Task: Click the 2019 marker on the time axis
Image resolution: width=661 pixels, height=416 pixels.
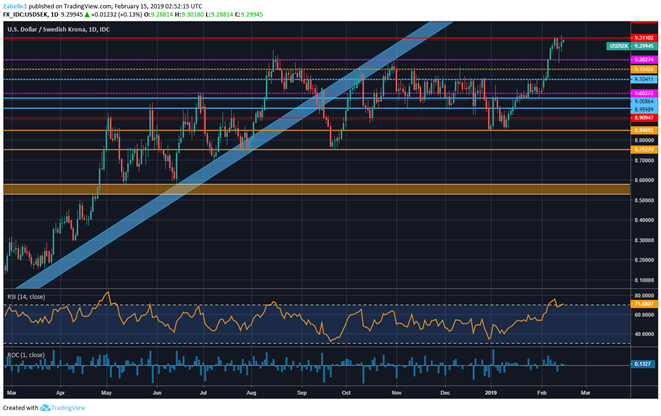Action: (490, 392)
